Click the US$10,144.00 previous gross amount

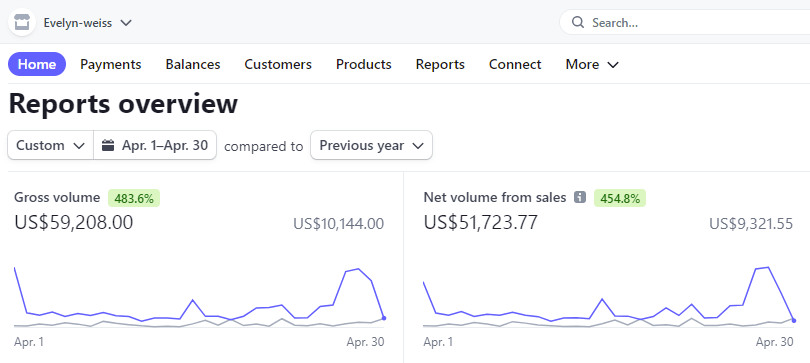pos(339,224)
